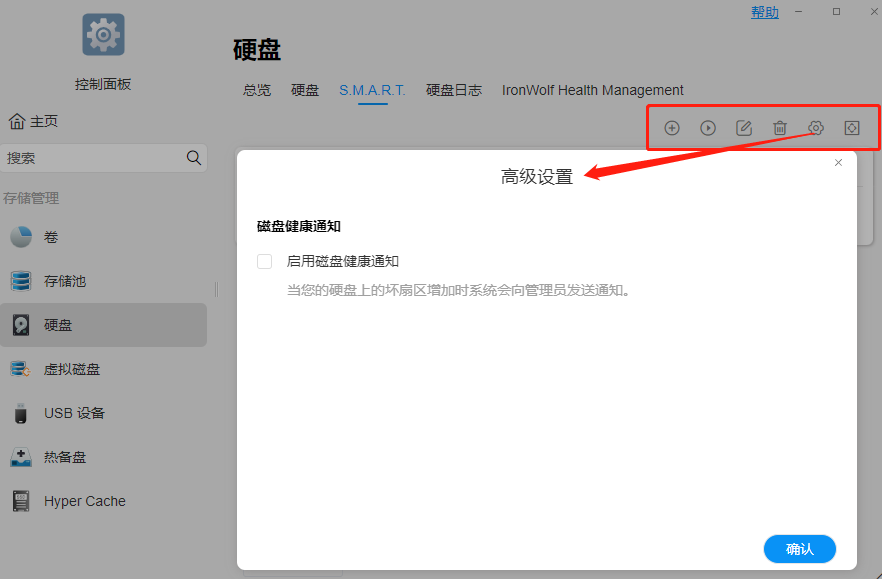Viewport: 882px width, 579px height.
Task: Maximize the control panel window
Action: click(x=836, y=12)
